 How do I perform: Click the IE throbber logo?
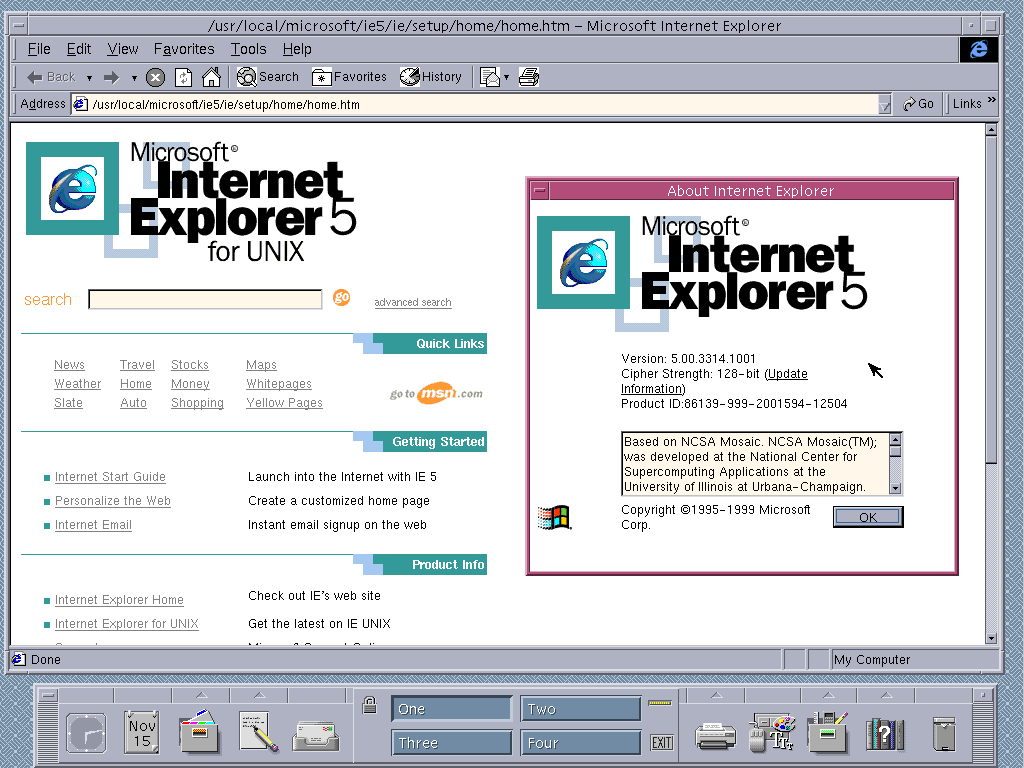tap(978, 50)
